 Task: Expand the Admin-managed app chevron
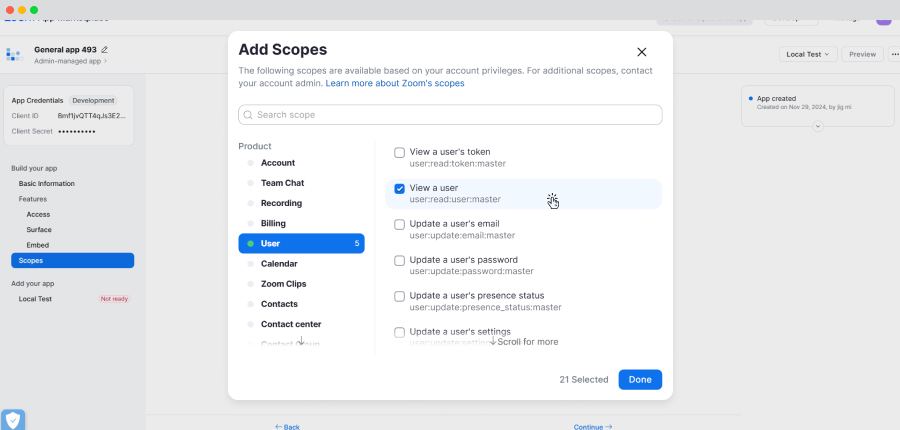click(x=105, y=61)
